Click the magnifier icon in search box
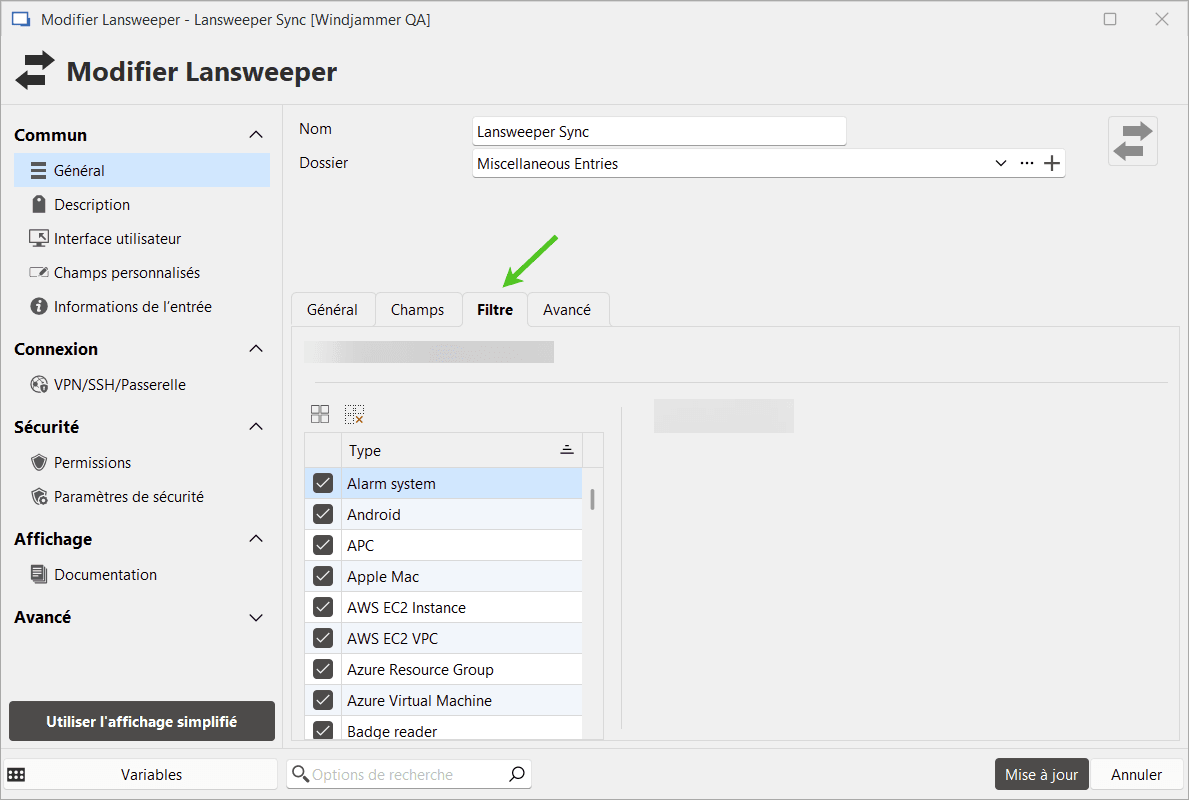The height and width of the screenshot is (800, 1189). click(517, 774)
